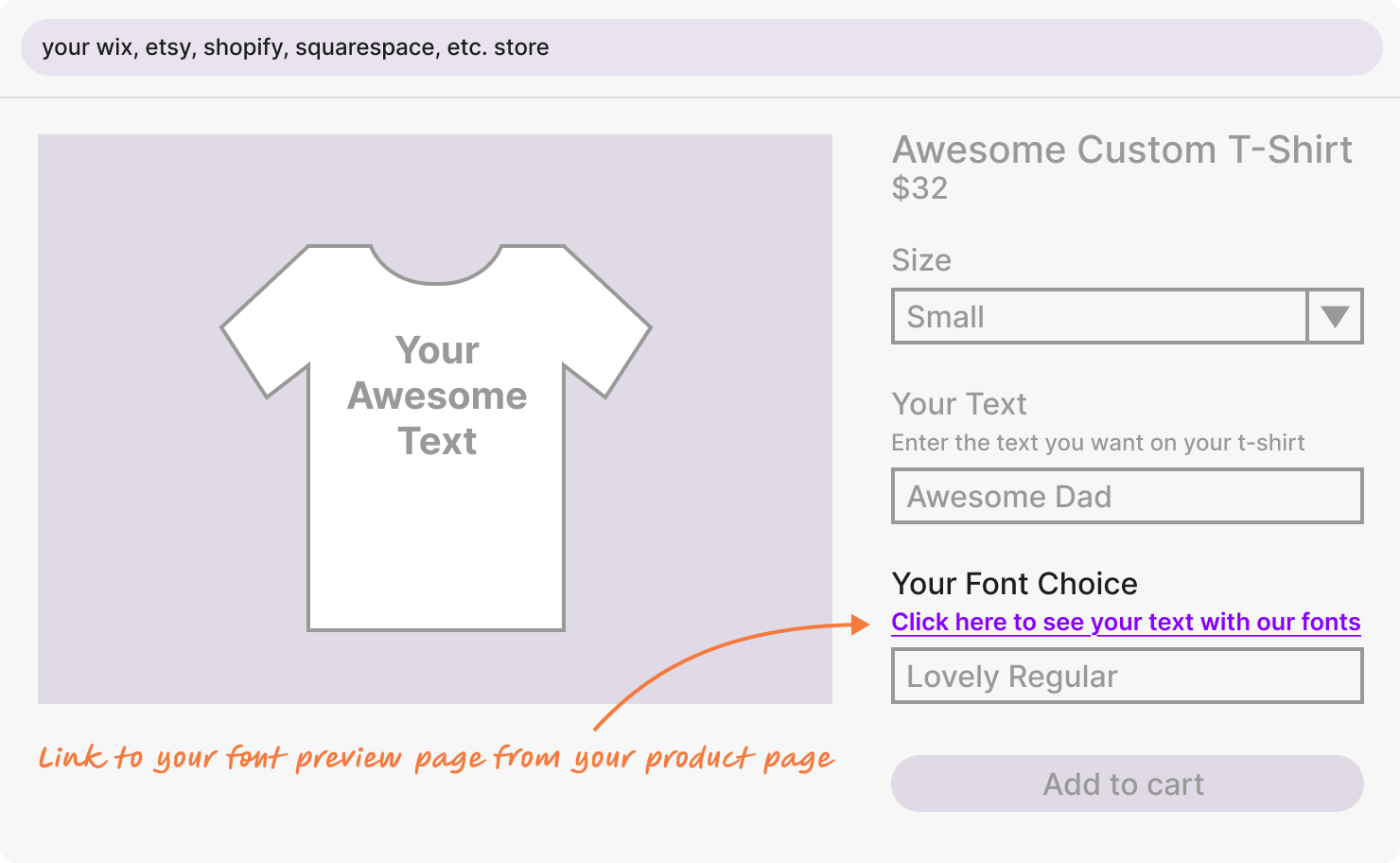
Task: Click the $32 price label
Action: [x=919, y=188]
